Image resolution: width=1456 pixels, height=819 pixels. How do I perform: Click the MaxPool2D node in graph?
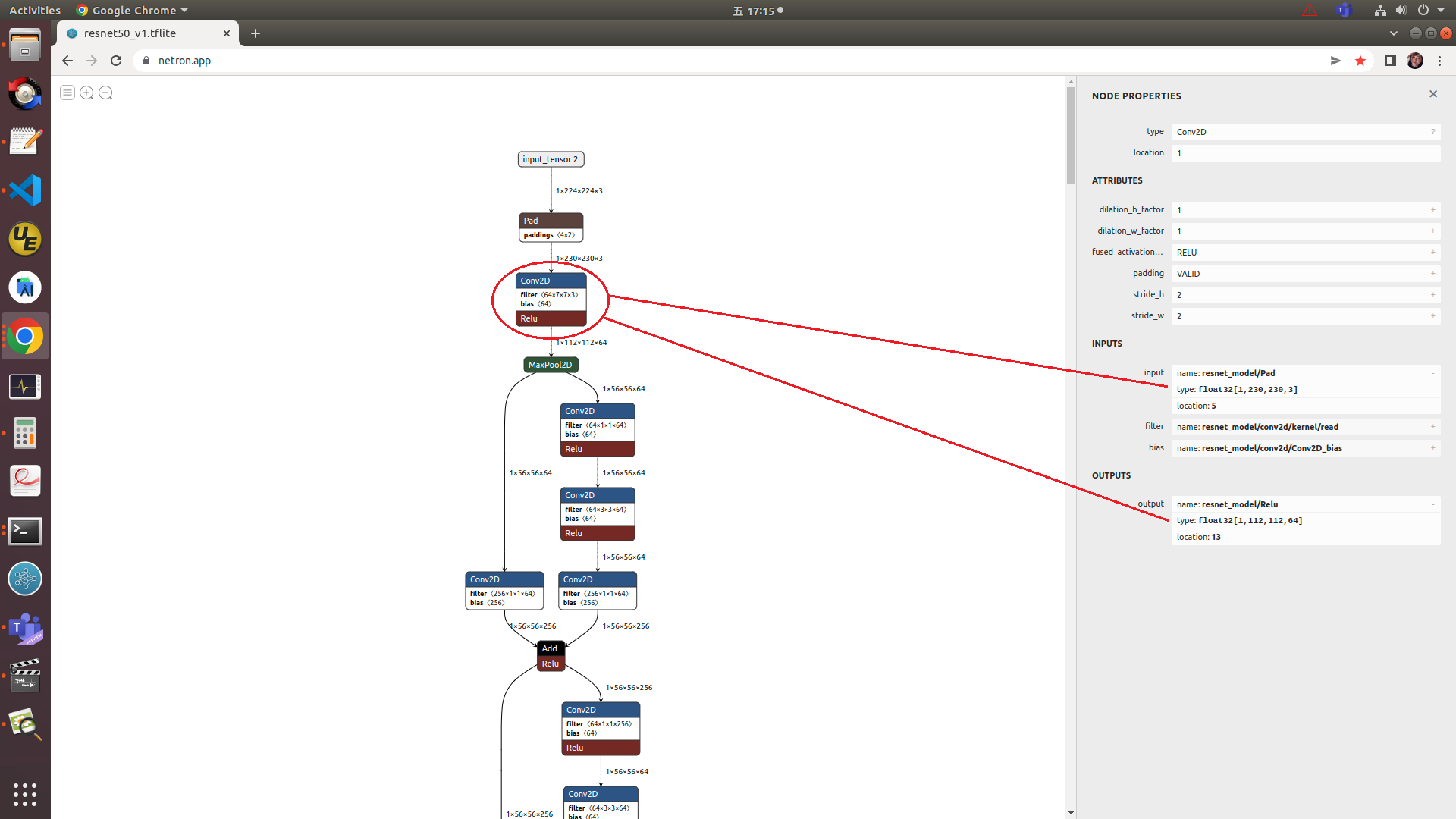coord(550,363)
